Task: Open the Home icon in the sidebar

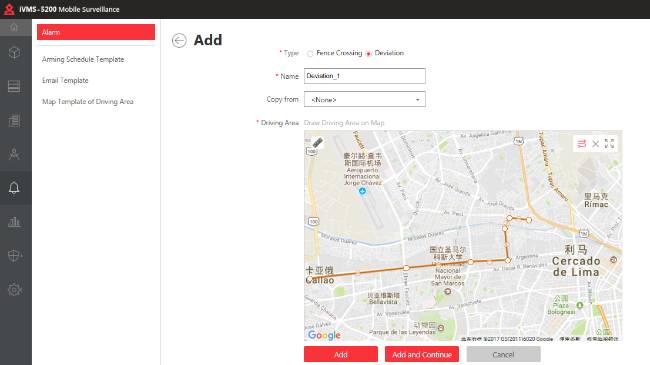Action: click(x=14, y=27)
